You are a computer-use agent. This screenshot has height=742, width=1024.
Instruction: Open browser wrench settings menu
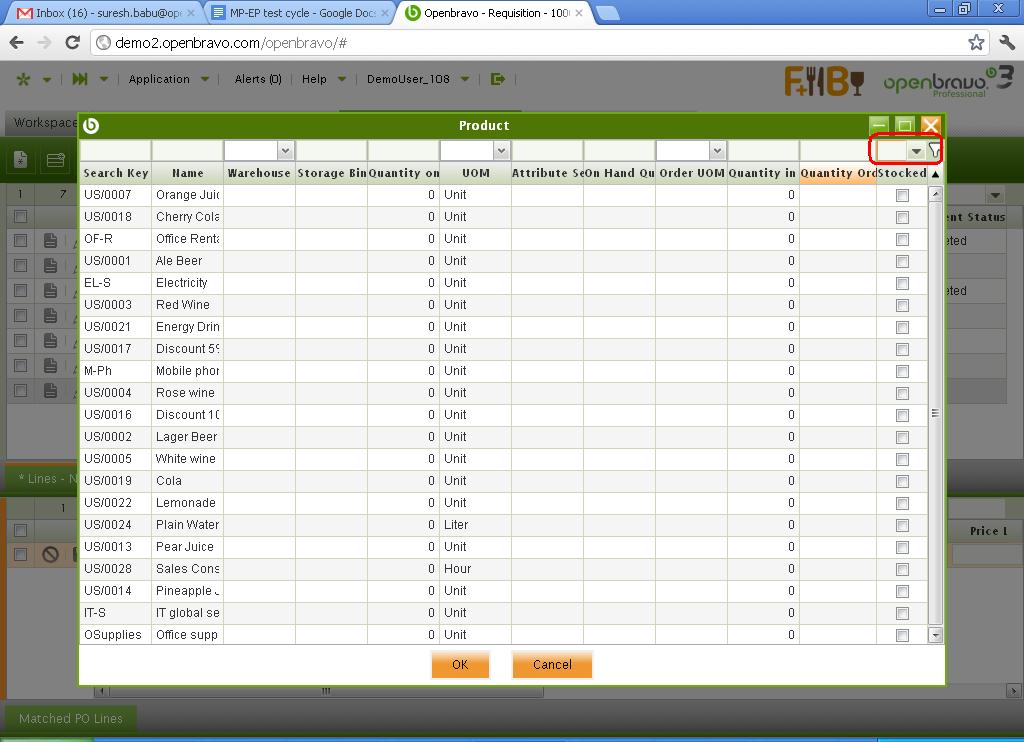click(x=1006, y=43)
